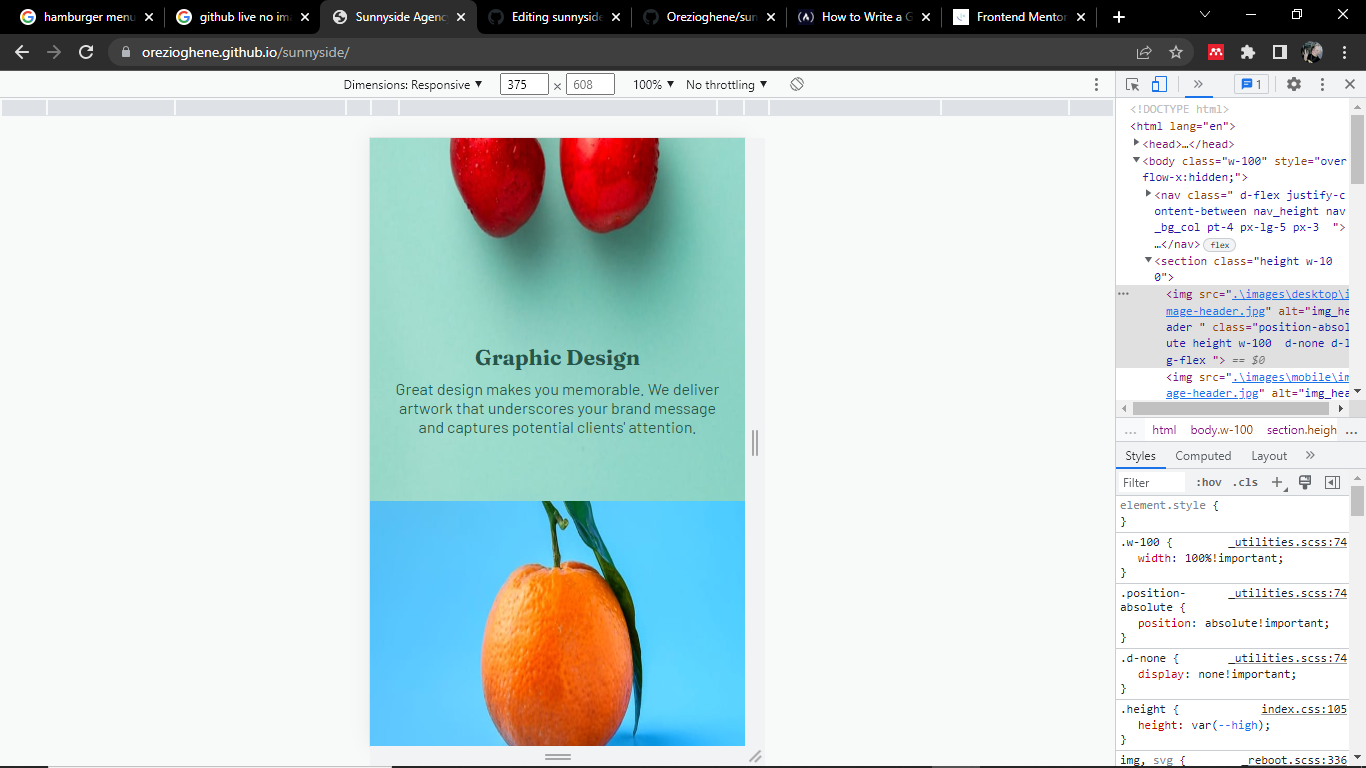
Task: Toggle common rendering emulations in Styles pane
Action: (x=1305, y=481)
